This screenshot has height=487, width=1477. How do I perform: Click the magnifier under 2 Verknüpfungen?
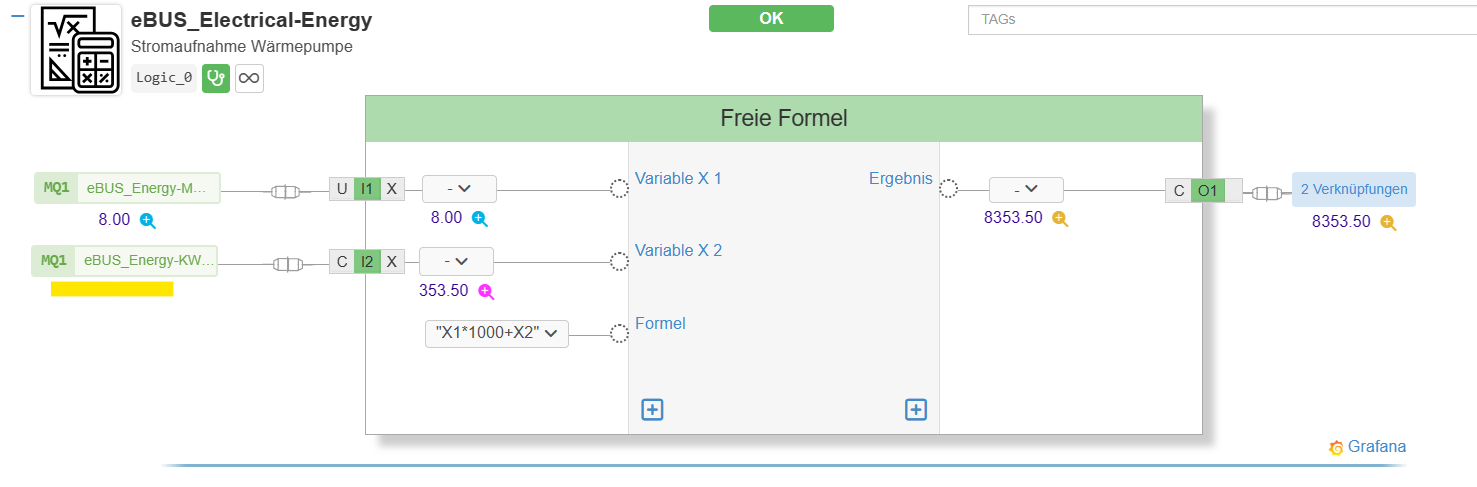coord(1388,222)
